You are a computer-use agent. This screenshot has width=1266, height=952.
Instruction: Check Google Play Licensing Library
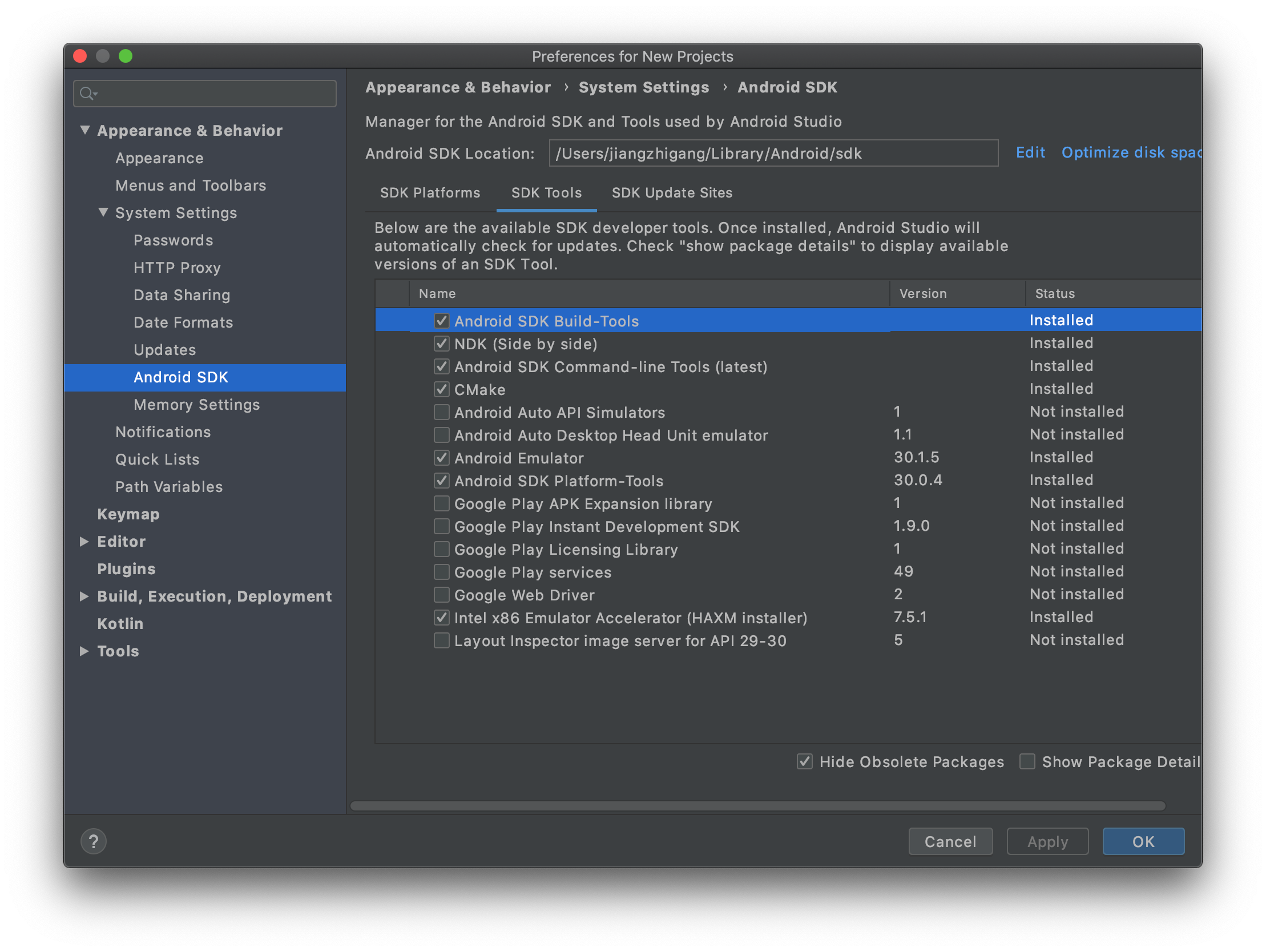click(x=441, y=550)
